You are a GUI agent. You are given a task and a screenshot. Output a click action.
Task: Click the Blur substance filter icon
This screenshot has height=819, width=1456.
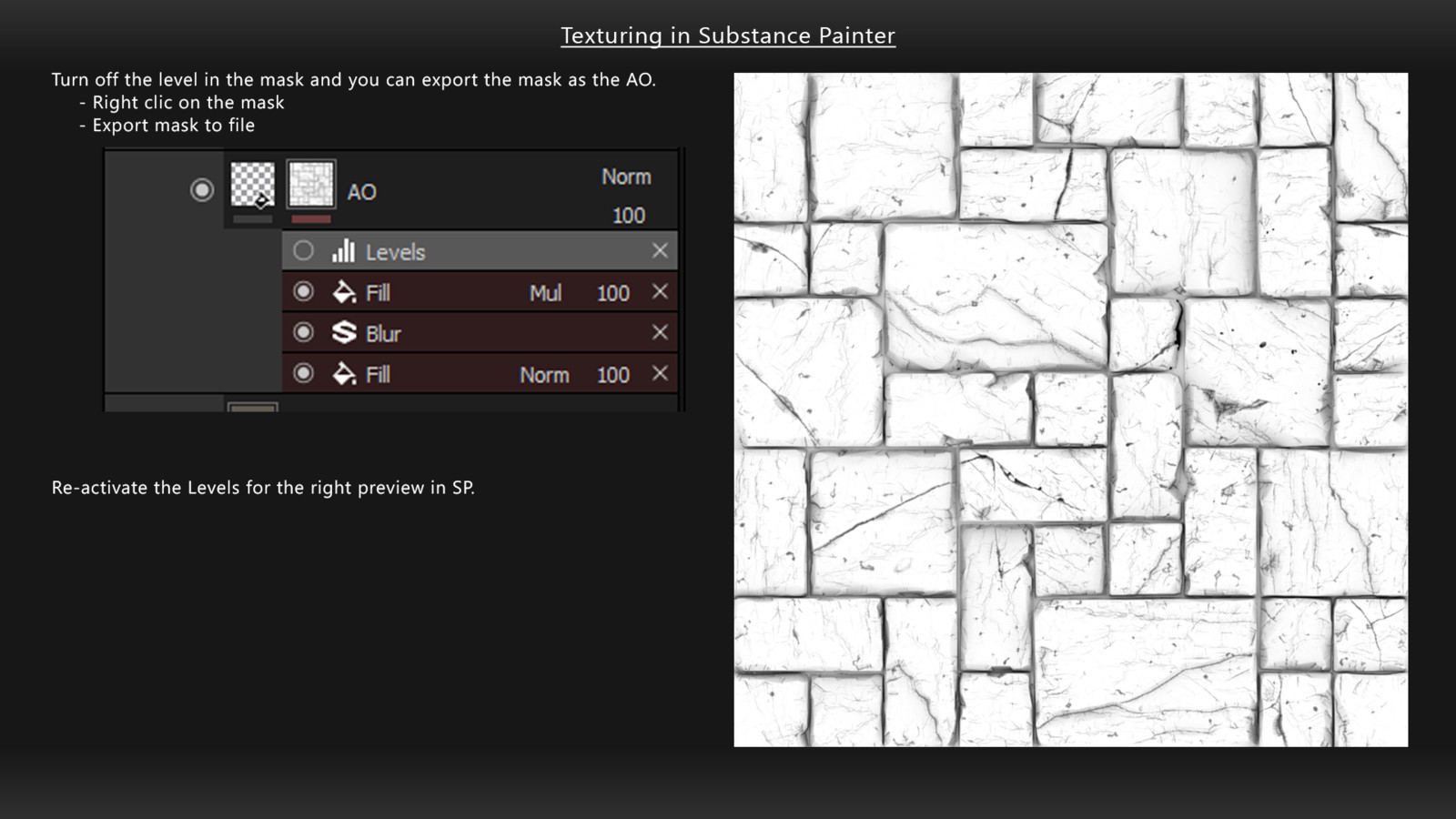pos(344,333)
